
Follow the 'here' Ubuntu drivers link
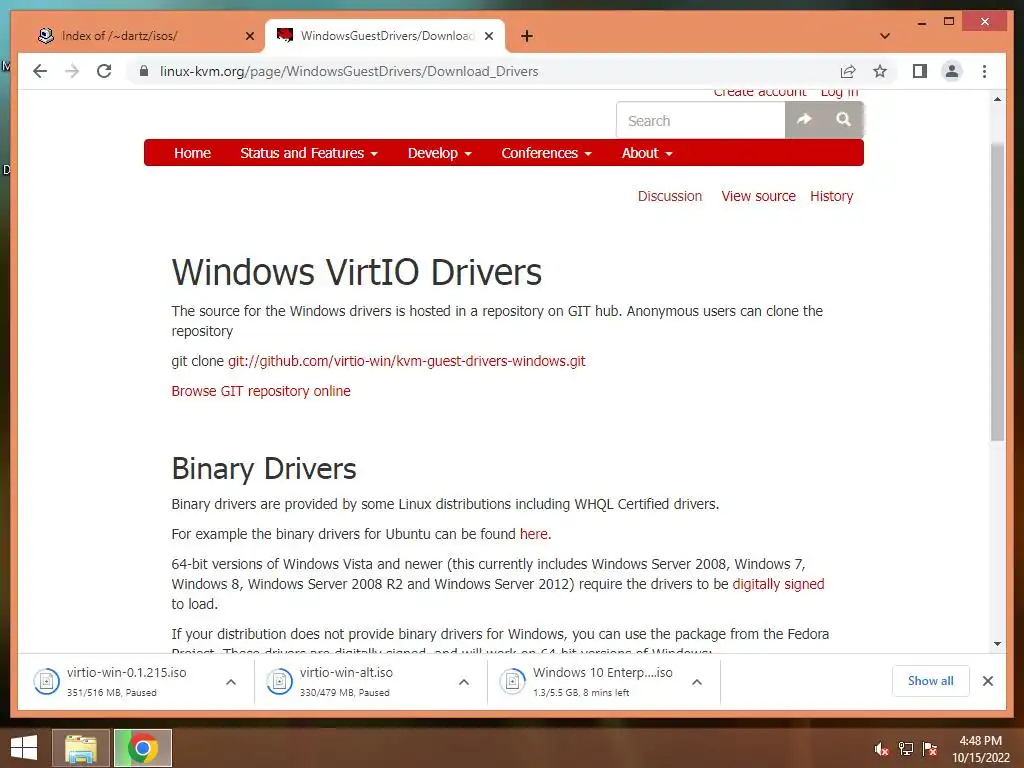[534, 534]
